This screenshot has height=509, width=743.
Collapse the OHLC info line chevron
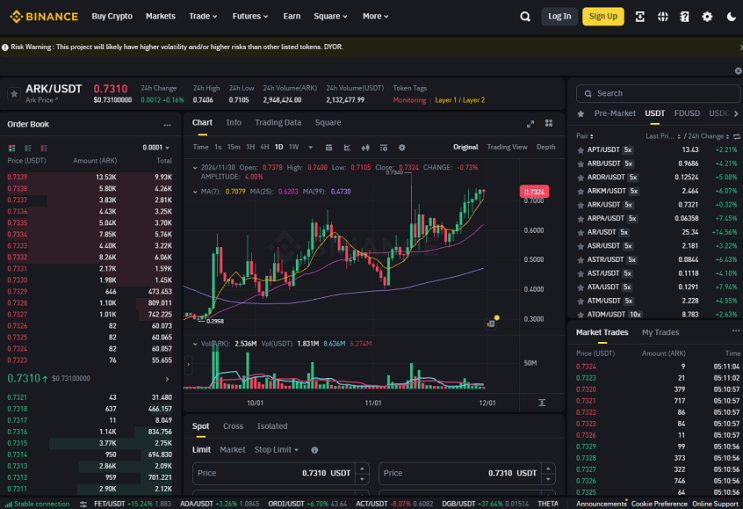click(x=195, y=168)
